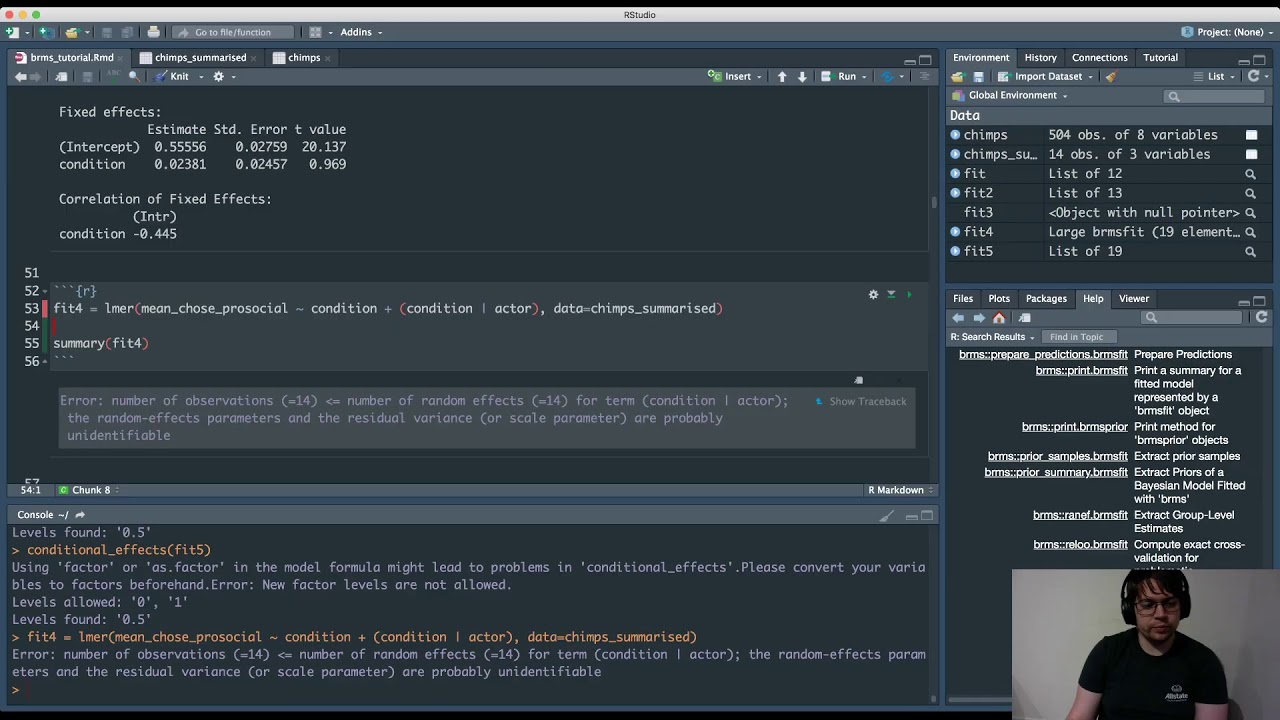This screenshot has width=1280, height=720.
Task: Open the Global Environment selector
Action: [1010, 96]
